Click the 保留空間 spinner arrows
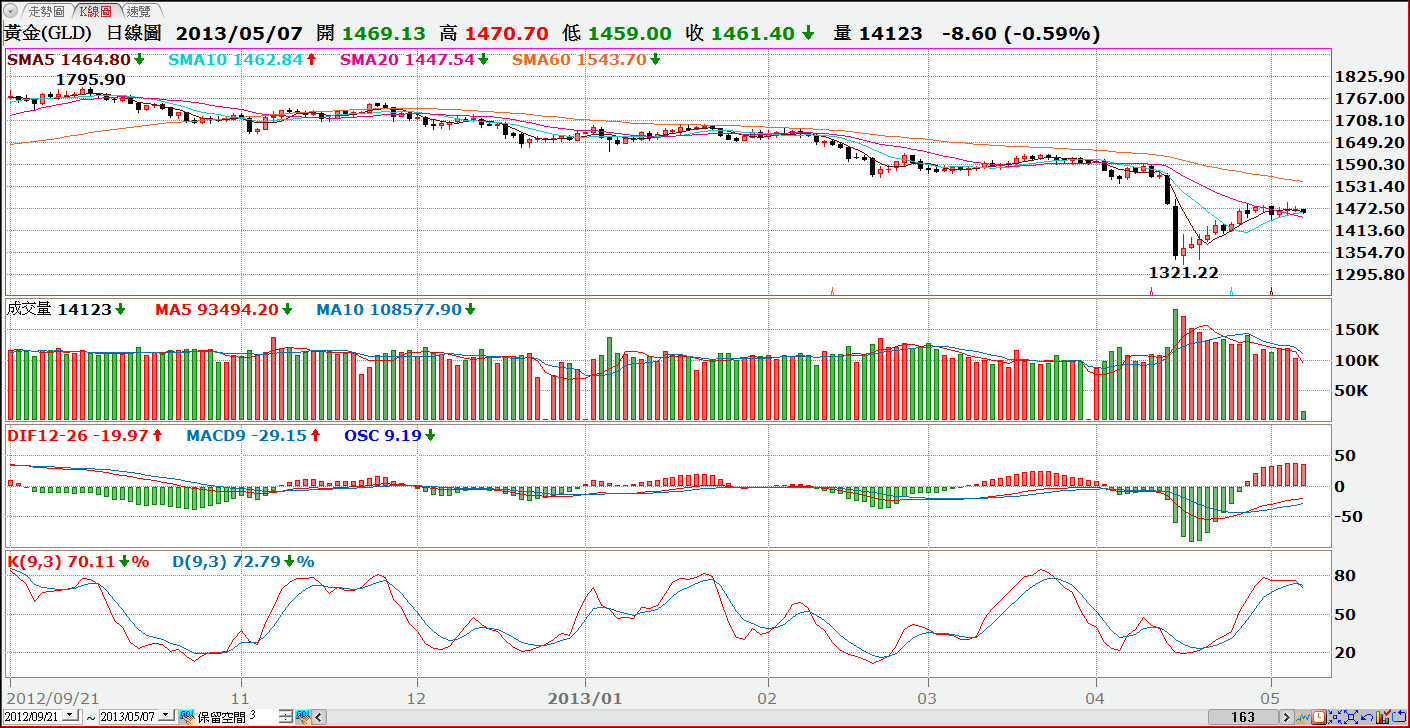 tap(285, 717)
